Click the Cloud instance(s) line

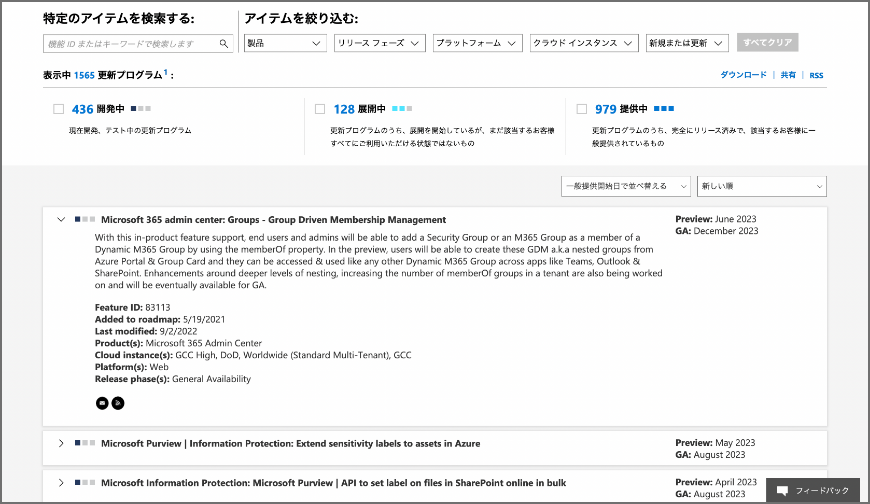click(x=253, y=355)
